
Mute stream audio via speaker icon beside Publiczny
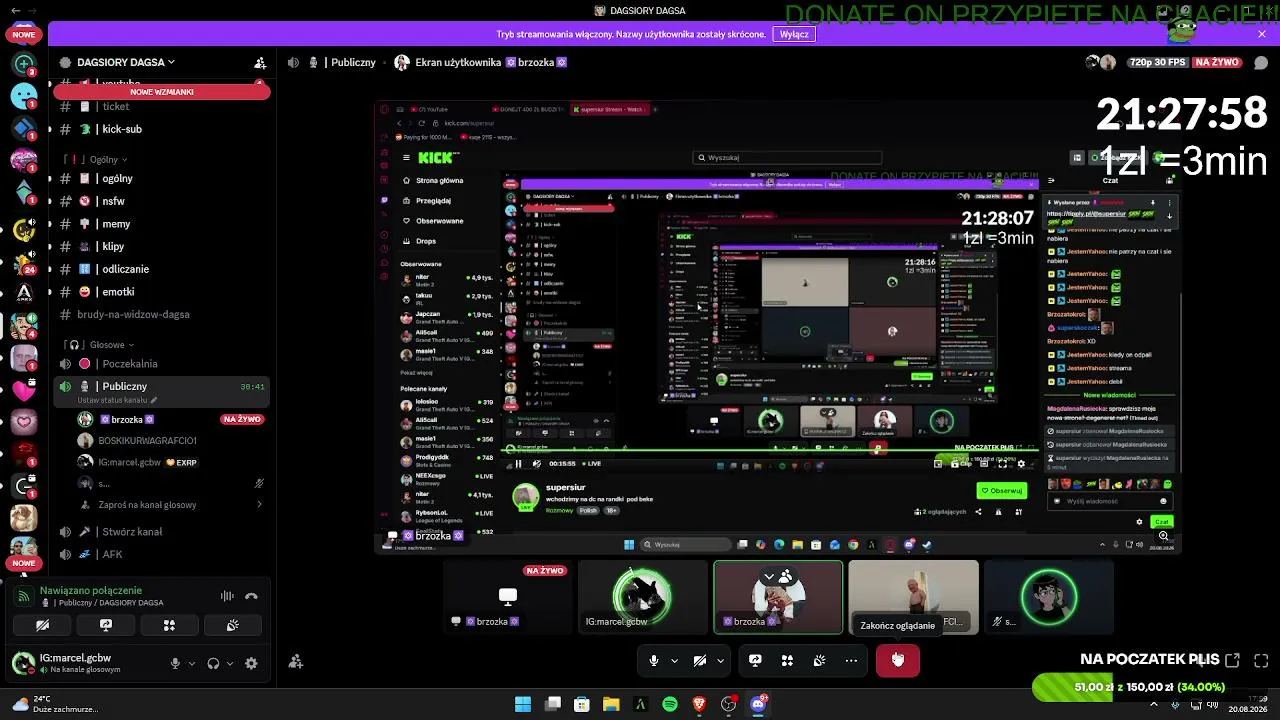pyautogui.click(x=293, y=62)
